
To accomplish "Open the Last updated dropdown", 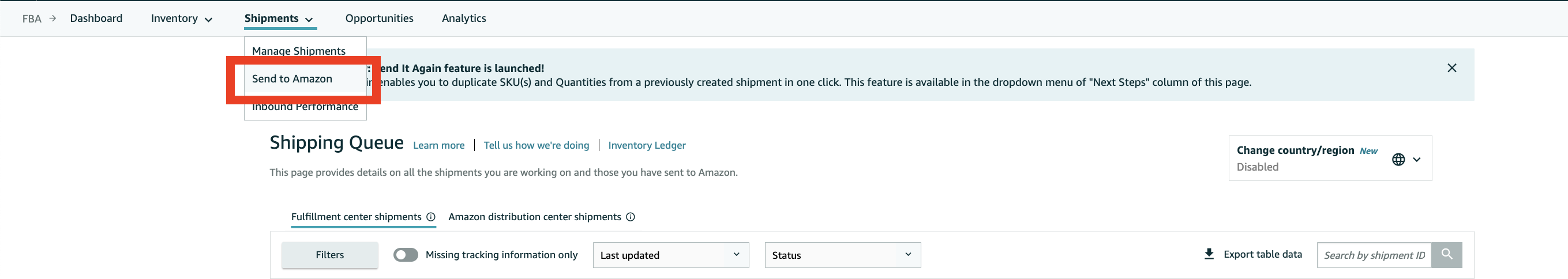I will point(670,255).
